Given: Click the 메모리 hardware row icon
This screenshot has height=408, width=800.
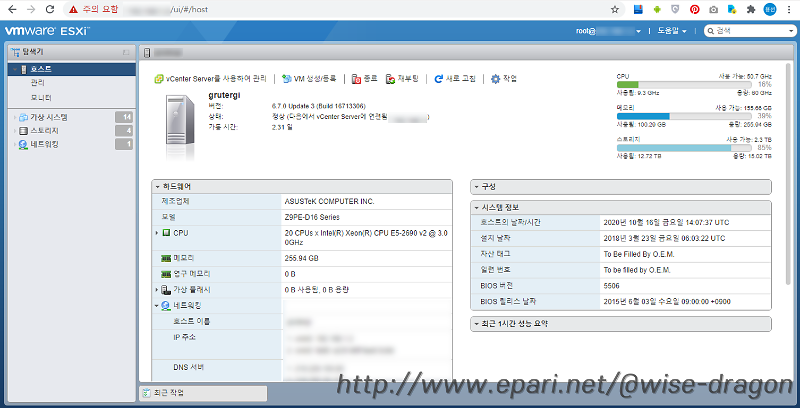Looking at the screenshot, I should 165,259.
